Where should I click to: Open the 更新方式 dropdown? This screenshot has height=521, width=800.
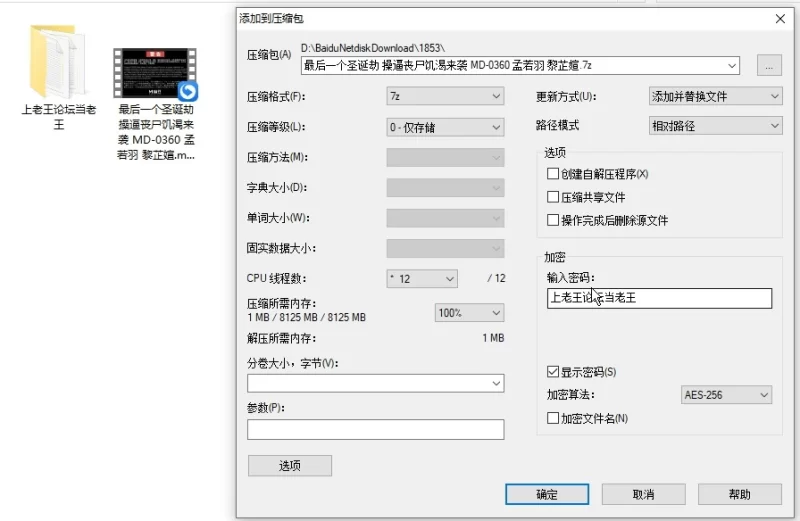(715, 96)
